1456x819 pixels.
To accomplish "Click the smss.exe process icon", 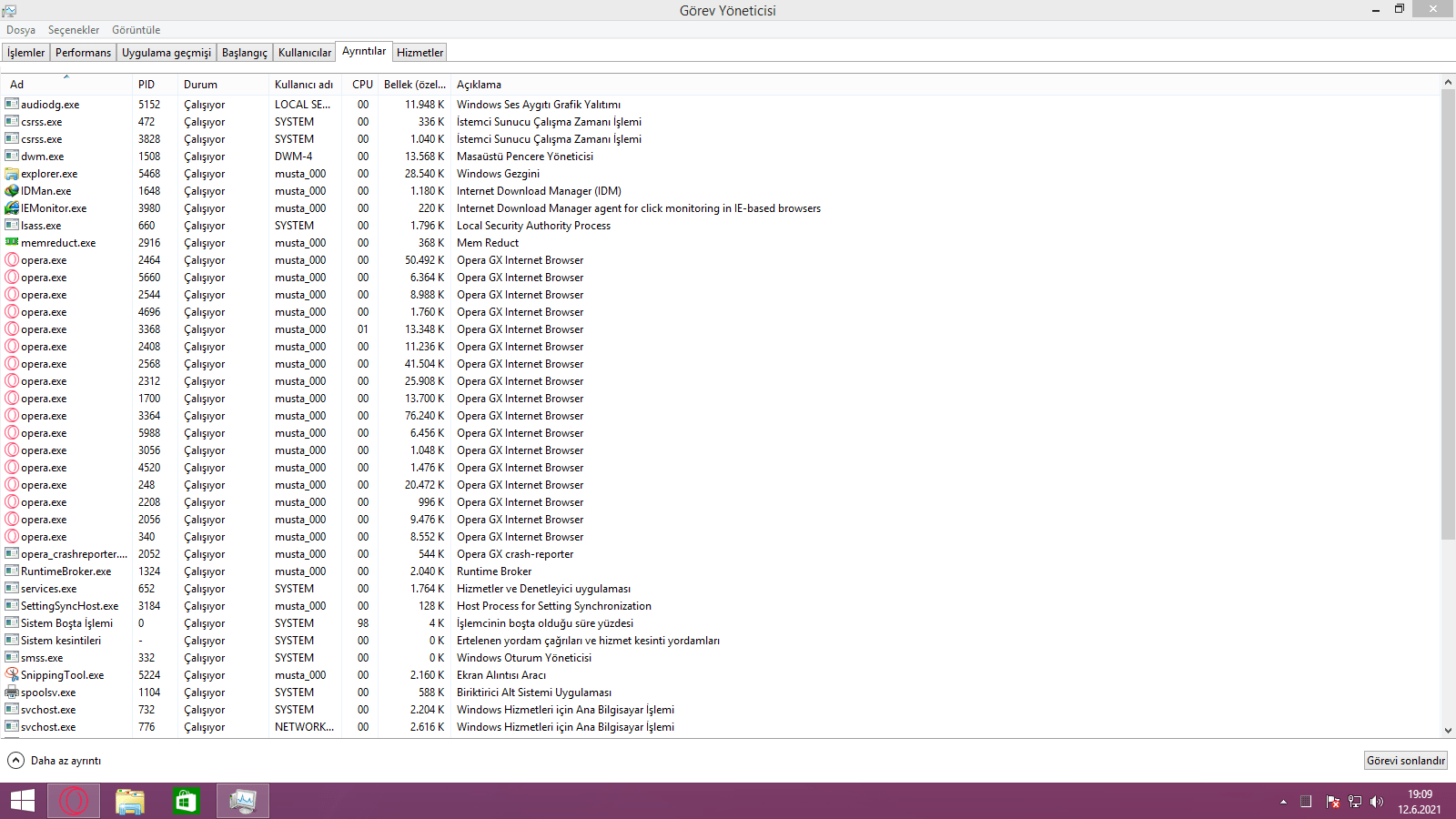I will 12,657.
